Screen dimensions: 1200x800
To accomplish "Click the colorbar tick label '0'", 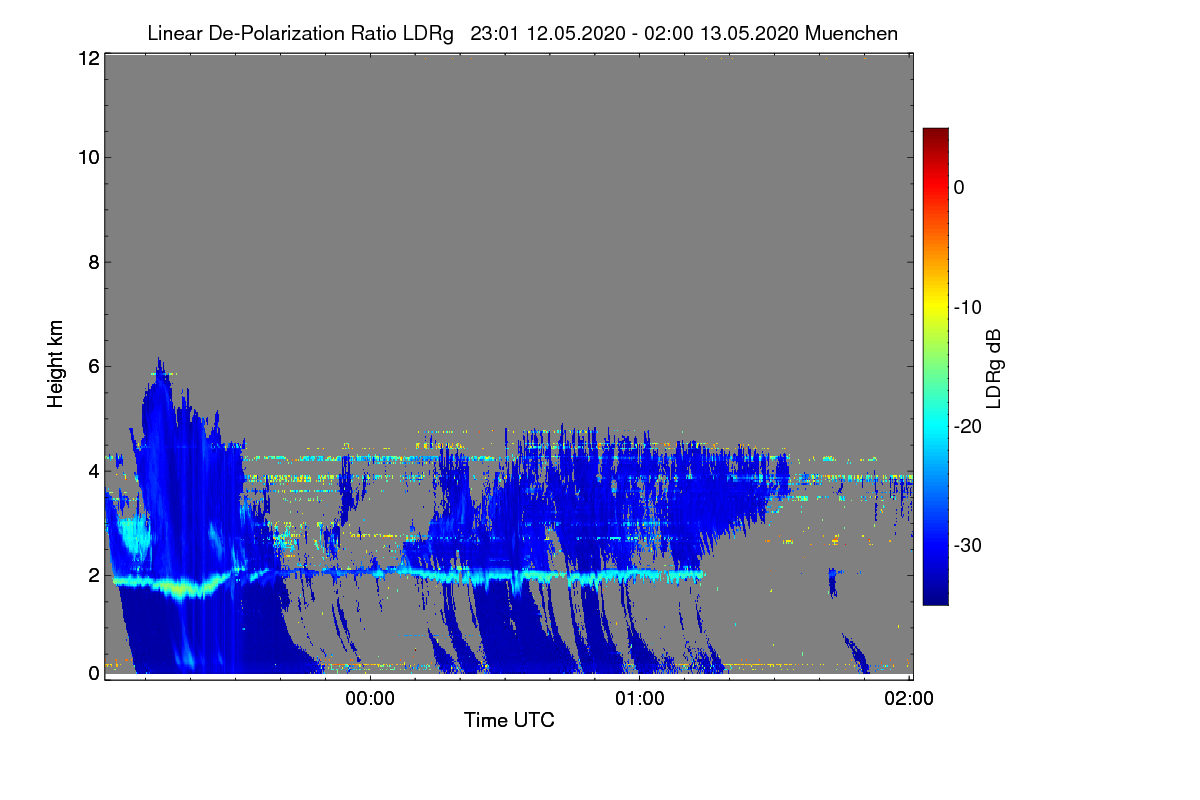I will (x=959, y=187).
